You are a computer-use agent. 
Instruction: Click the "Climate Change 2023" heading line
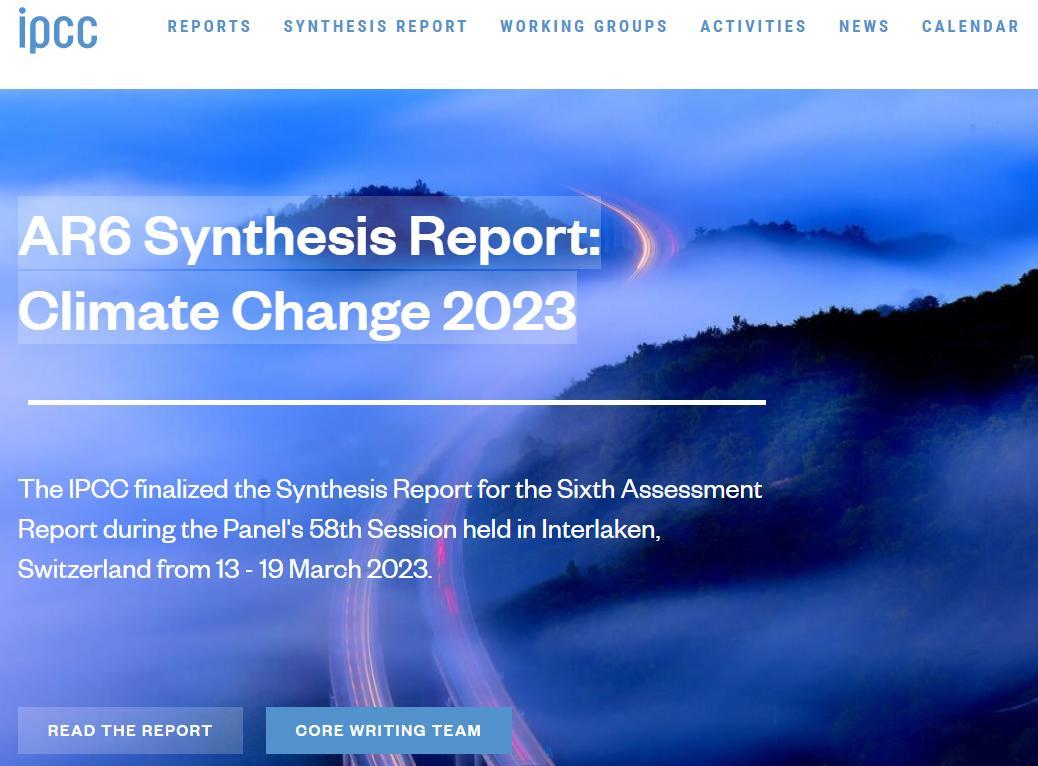tap(297, 309)
